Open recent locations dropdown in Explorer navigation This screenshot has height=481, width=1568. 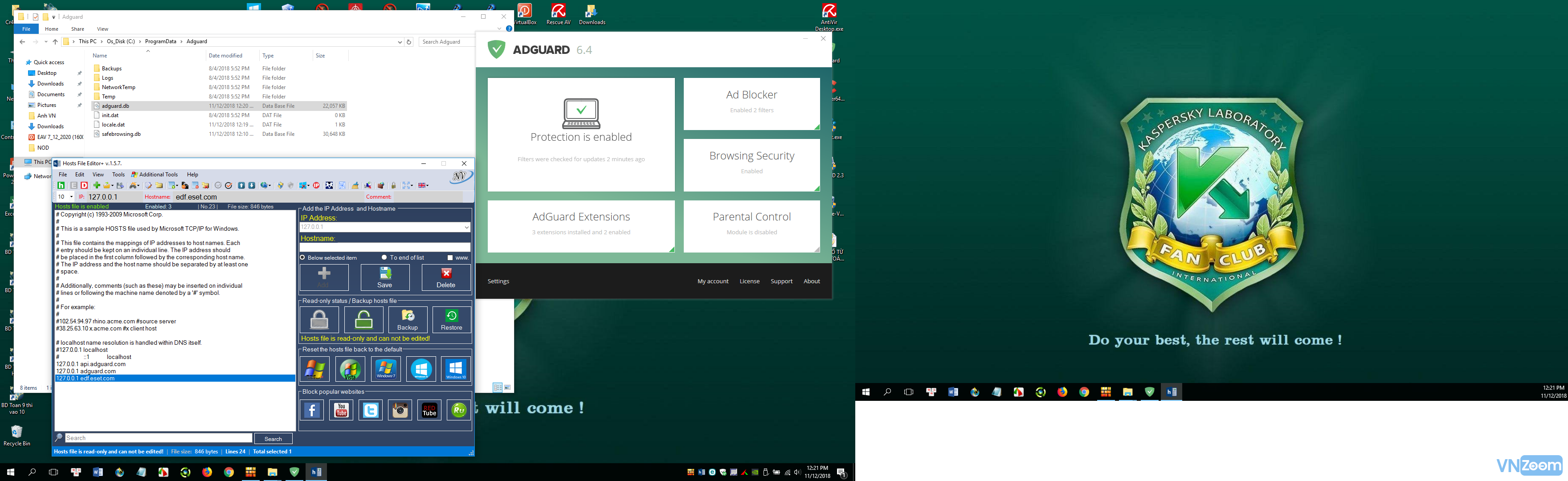(45, 42)
